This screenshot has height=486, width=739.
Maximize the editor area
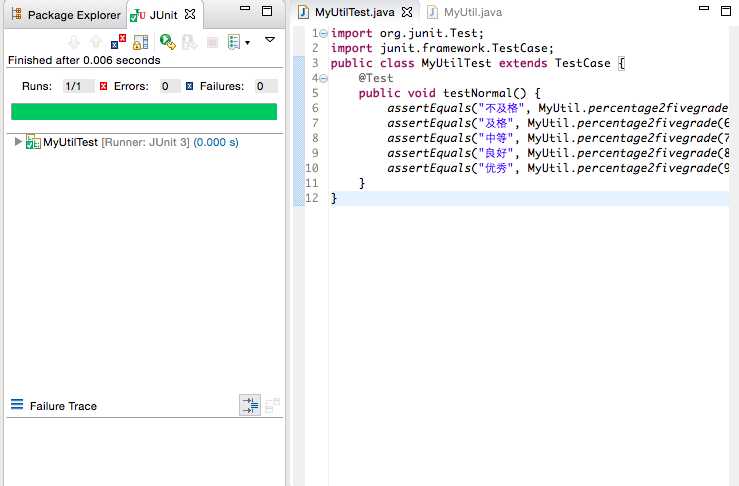tap(726, 10)
